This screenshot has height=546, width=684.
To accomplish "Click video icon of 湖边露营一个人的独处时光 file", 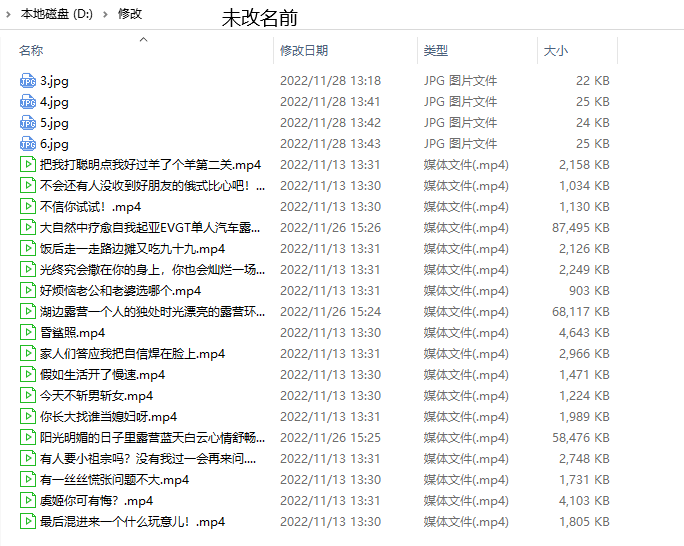I will point(28,311).
